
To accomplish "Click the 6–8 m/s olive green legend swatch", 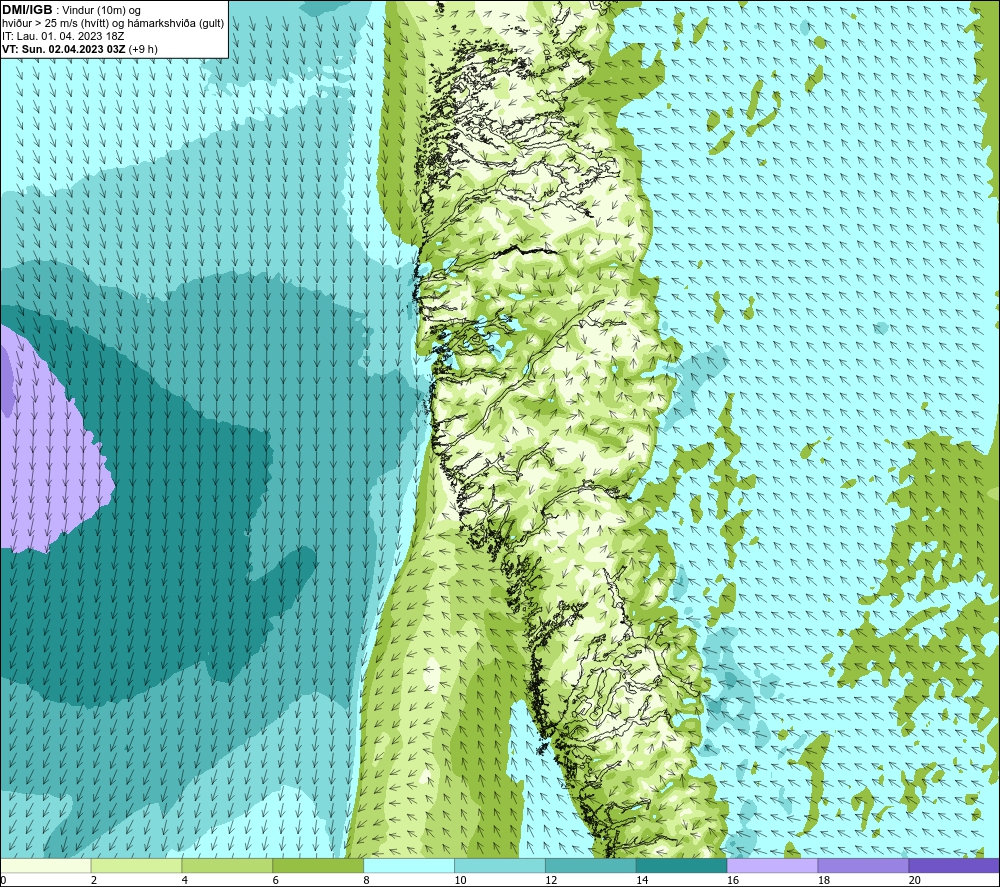I will point(318,865).
